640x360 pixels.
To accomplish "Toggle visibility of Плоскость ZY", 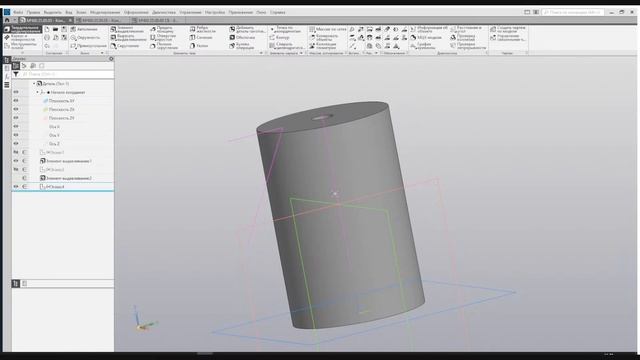I will pyautogui.click(x=16, y=118).
